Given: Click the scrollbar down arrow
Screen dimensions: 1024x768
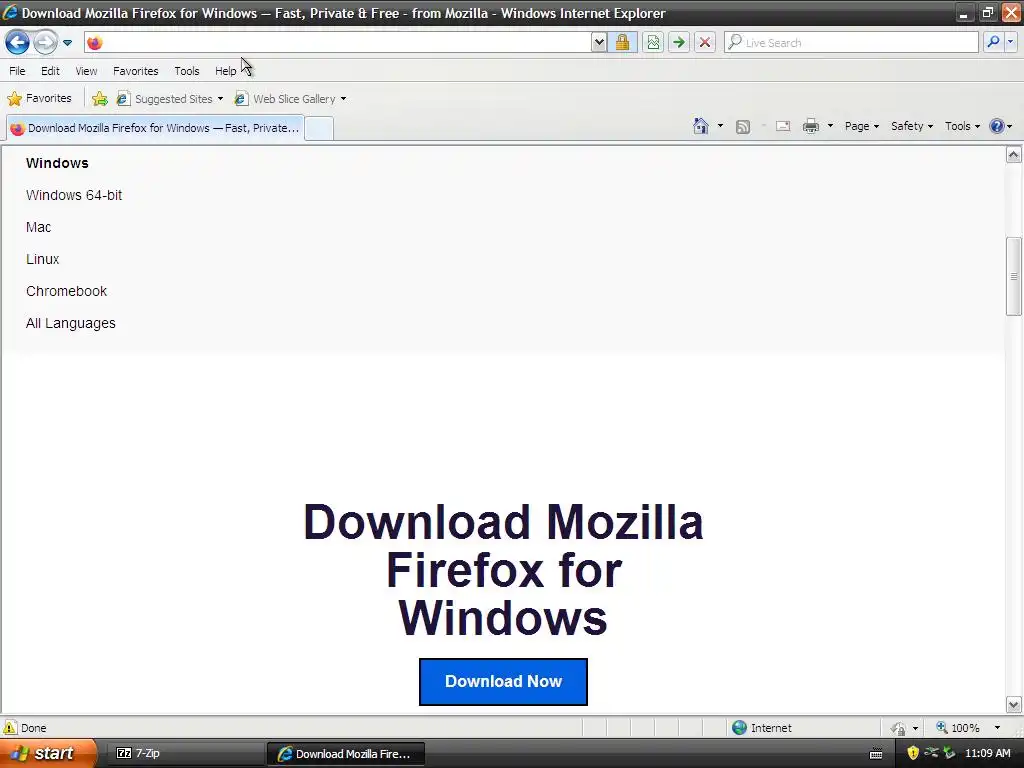Looking at the screenshot, I should [1014, 704].
